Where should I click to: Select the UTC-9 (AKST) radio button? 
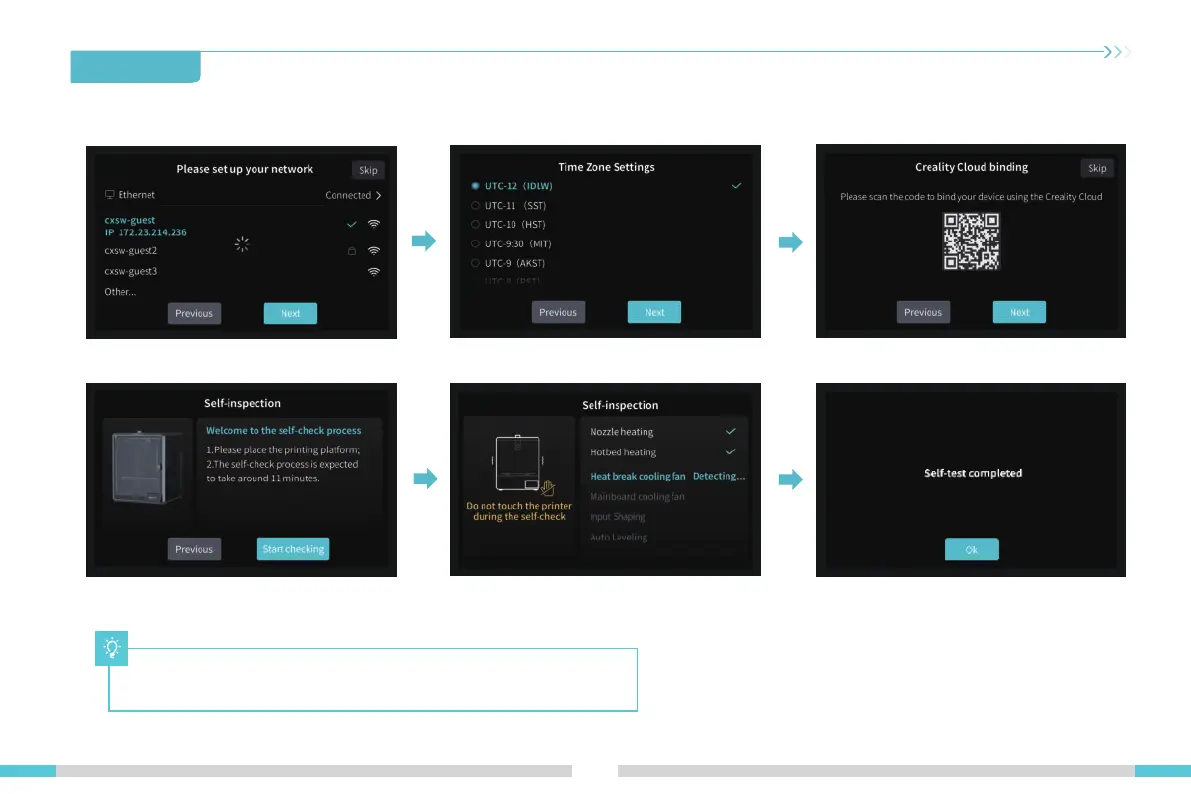click(x=475, y=263)
